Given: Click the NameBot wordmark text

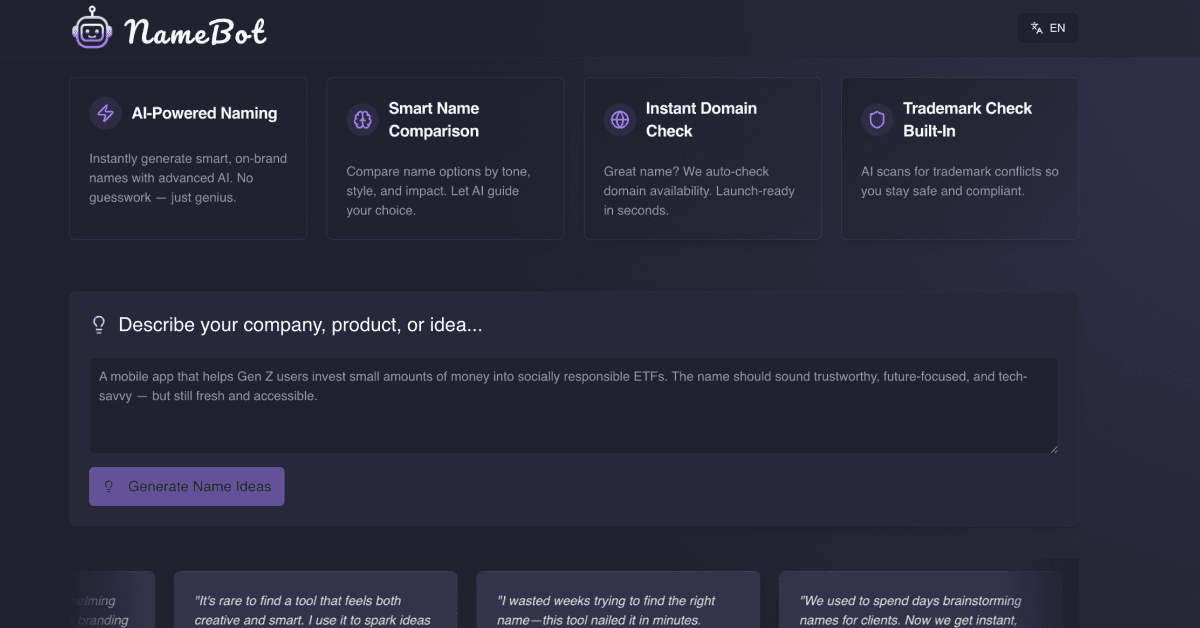Looking at the screenshot, I should click(x=196, y=31).
